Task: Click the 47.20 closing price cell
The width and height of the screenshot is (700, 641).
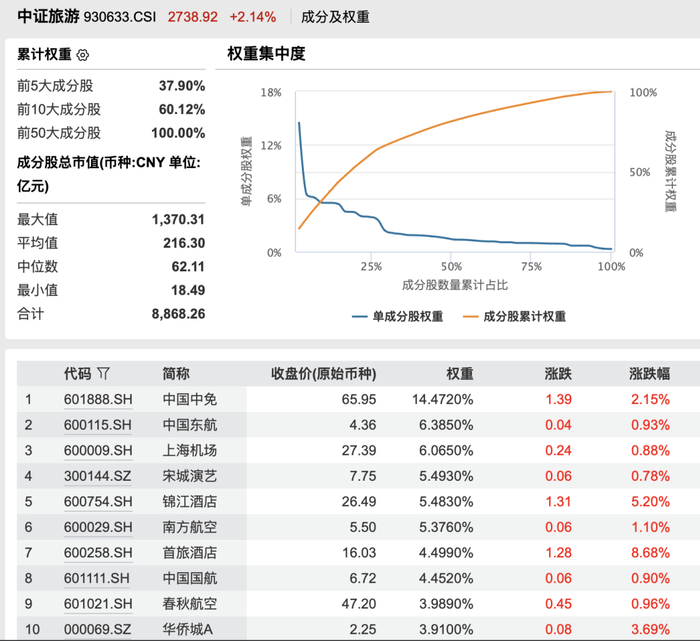Action: pos(359,604)
